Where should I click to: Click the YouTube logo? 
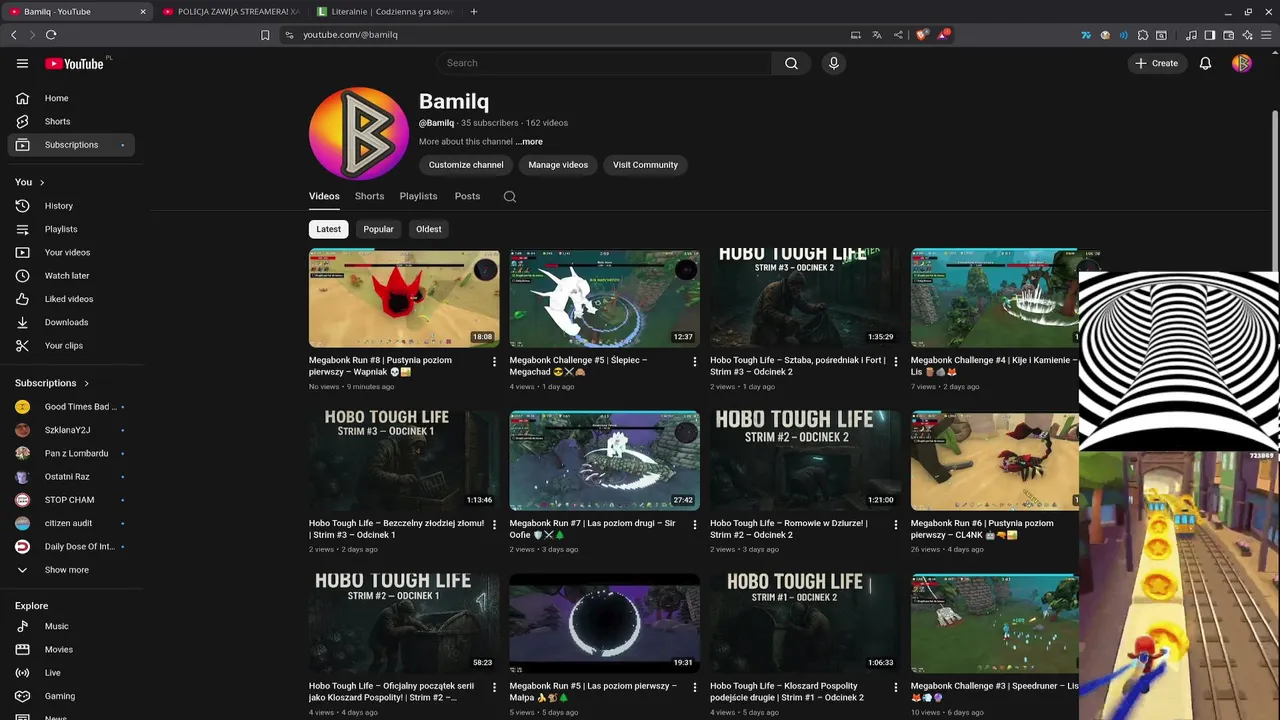pos(74,63)
